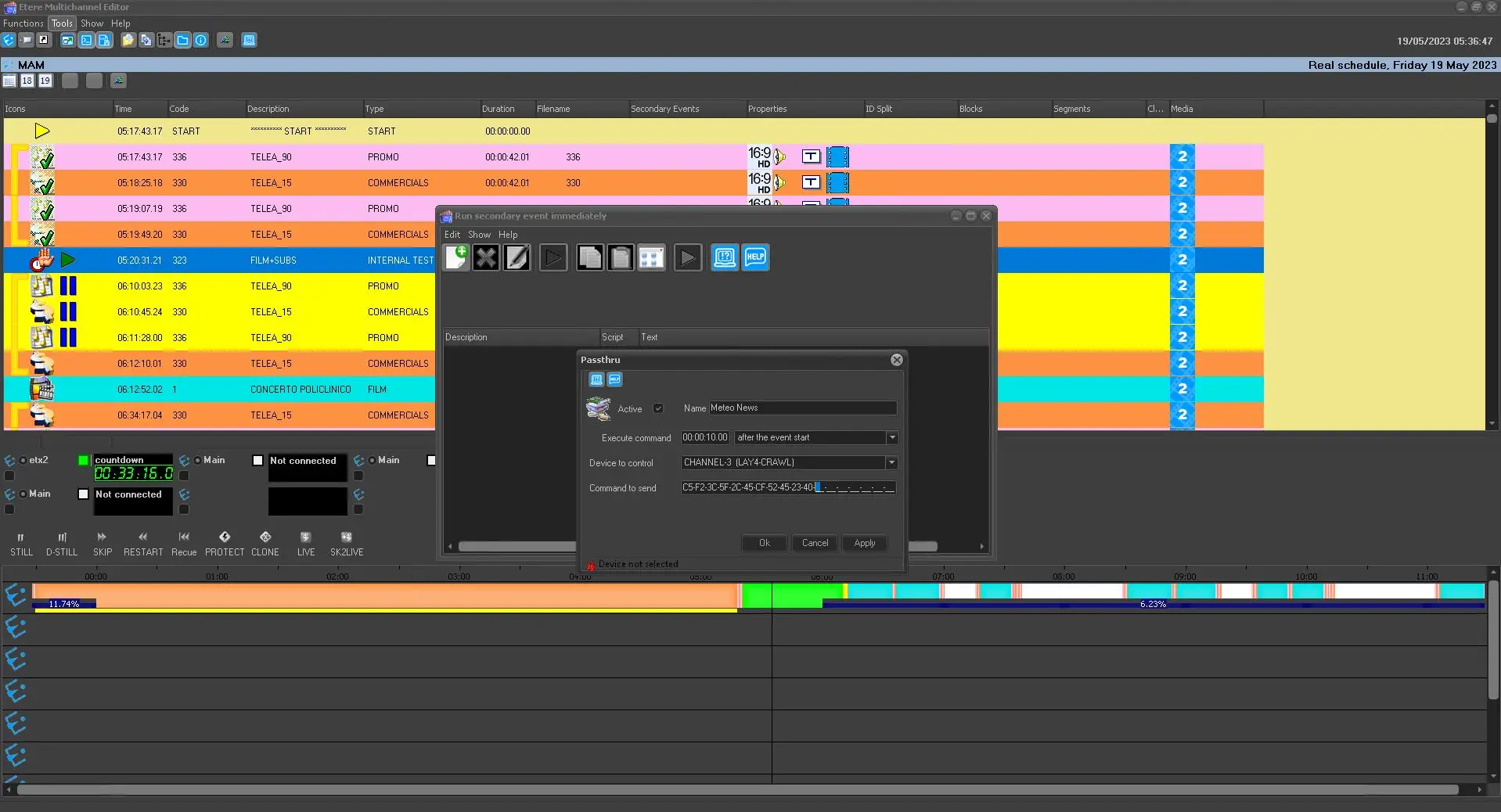1501x812 pixels.
Task: Open the Device to control dropdown
Action: click(x=891, y=462)
